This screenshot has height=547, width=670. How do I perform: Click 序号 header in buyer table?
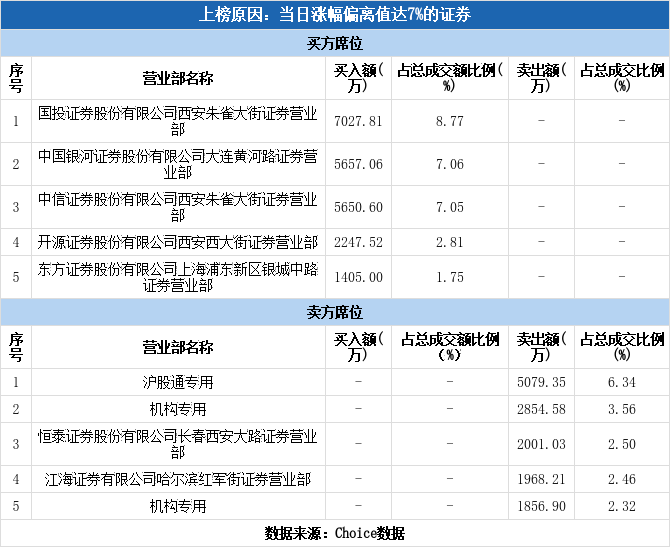(16, 79)
